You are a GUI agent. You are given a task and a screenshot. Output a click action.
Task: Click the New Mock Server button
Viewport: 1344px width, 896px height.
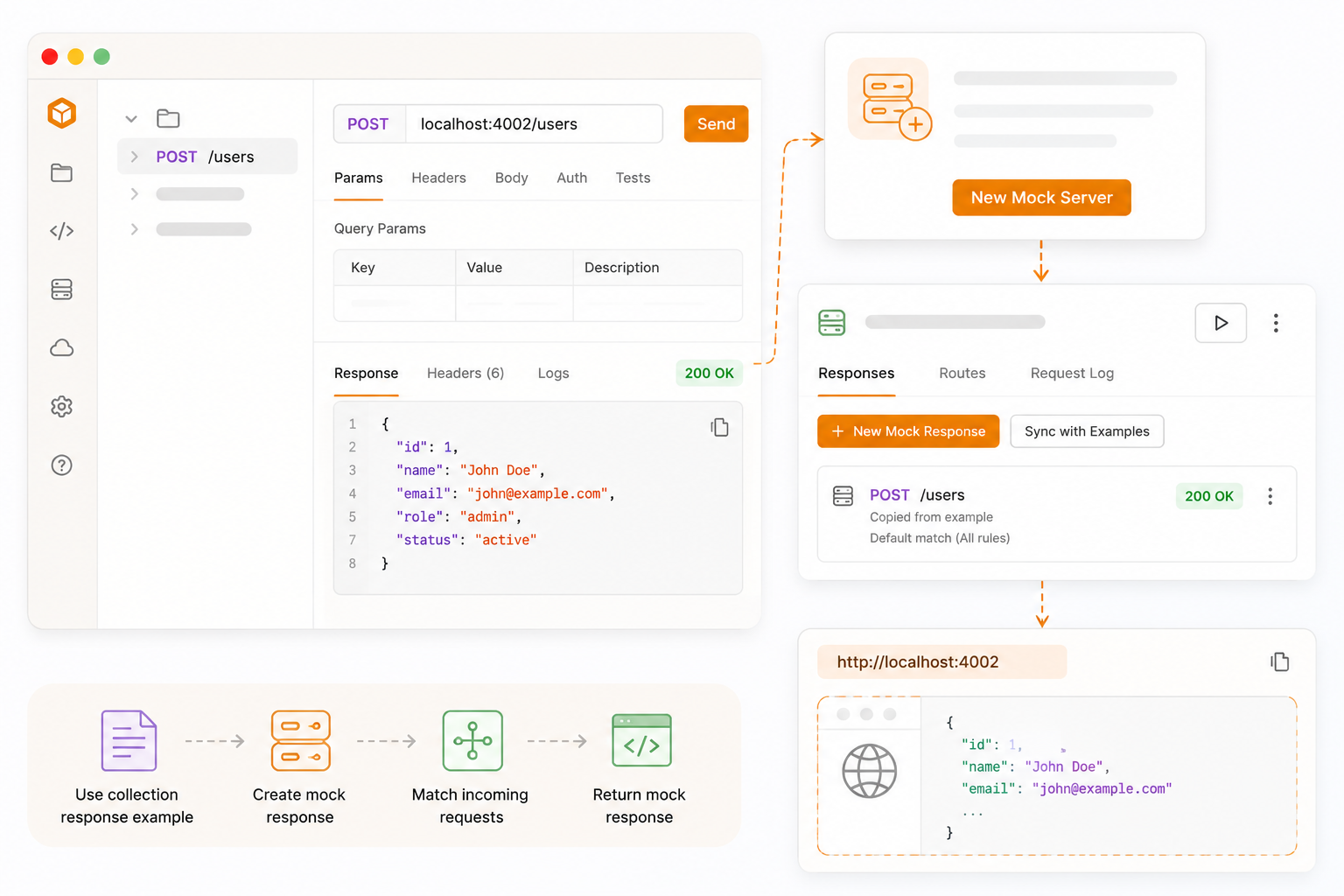(x=1041, y=198)
